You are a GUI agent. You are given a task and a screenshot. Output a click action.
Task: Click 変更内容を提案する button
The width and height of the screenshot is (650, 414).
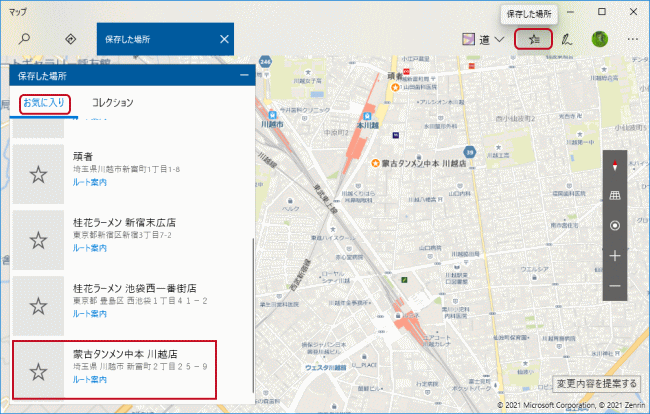point(597,384)
